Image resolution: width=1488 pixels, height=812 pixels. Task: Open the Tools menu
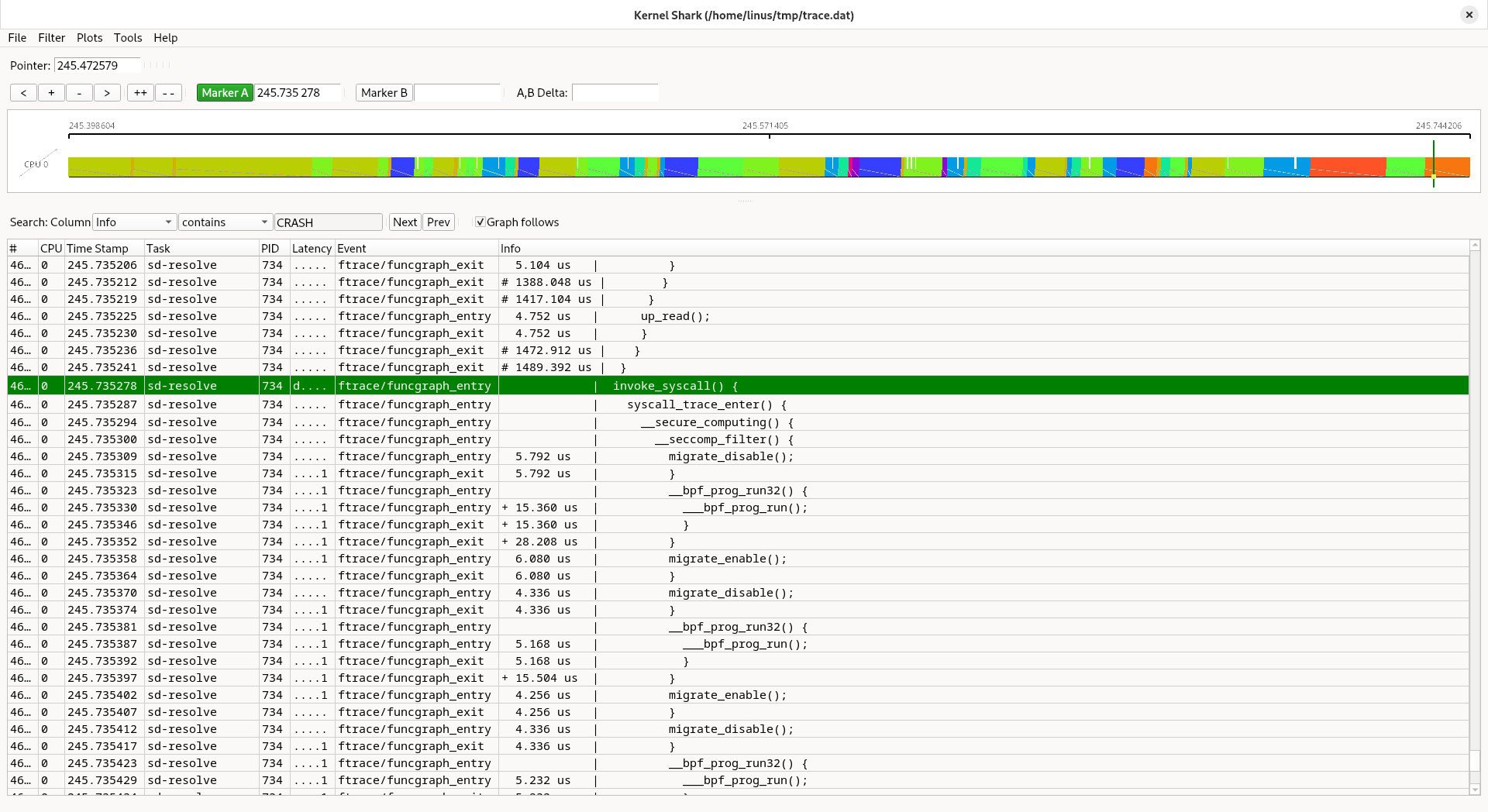tap(128, 38)
